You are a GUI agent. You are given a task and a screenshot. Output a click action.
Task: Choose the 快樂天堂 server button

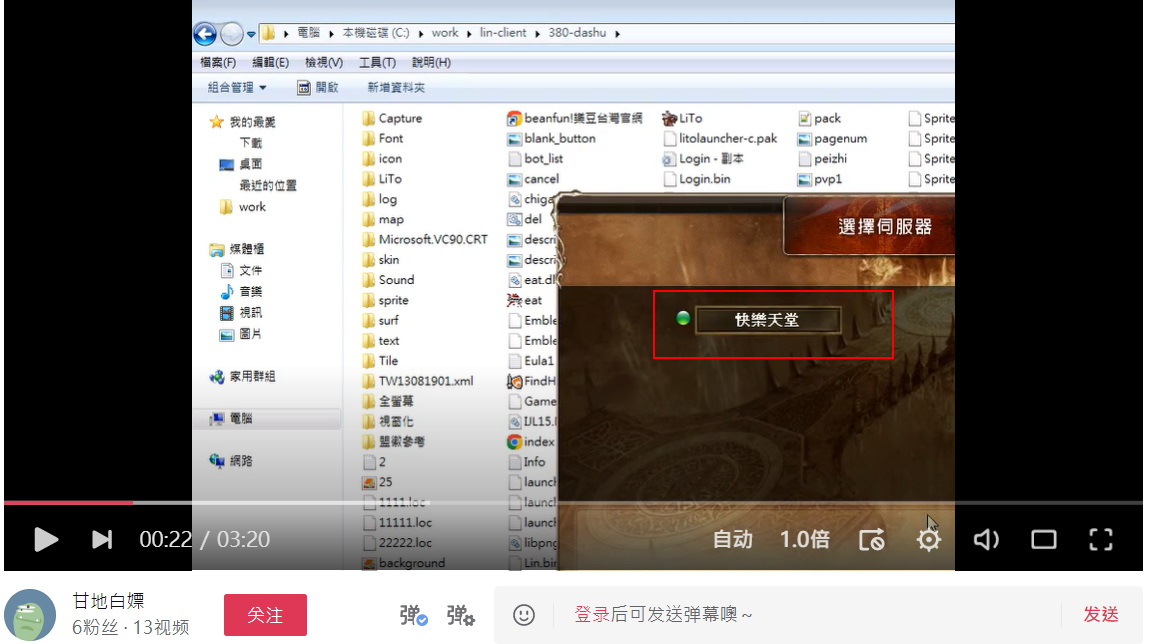767,320
